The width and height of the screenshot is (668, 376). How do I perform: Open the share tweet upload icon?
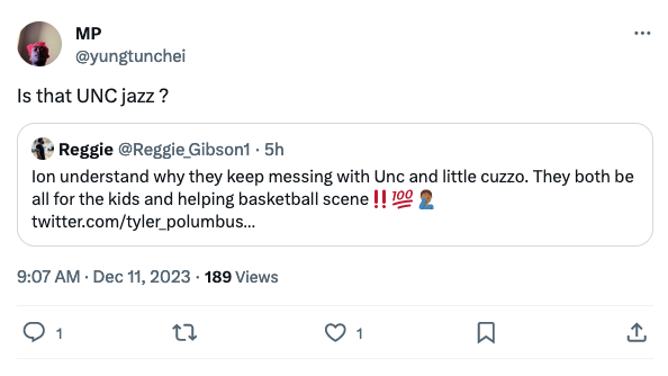point(637,333)
